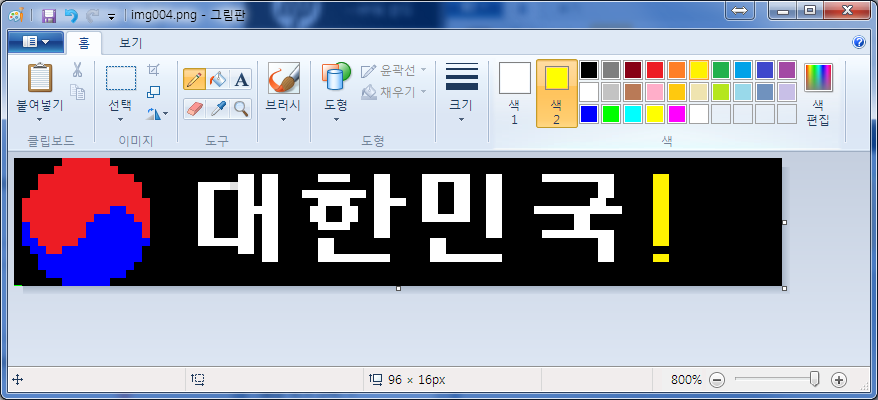Switch to the 홈 tab
Screen dimensions: 878x400
(83, 43)
